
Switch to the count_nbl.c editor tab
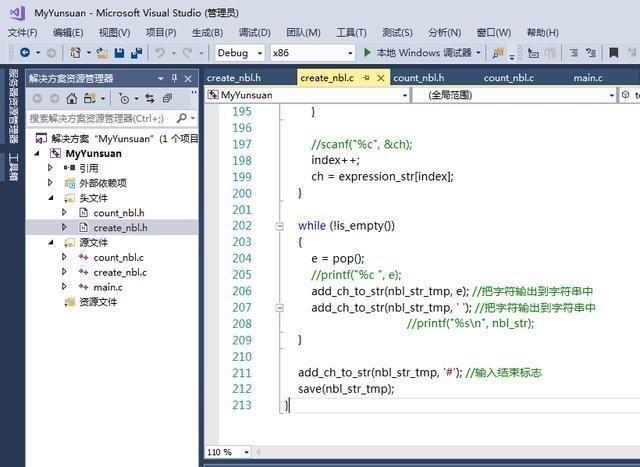click(x=509, y=78)
